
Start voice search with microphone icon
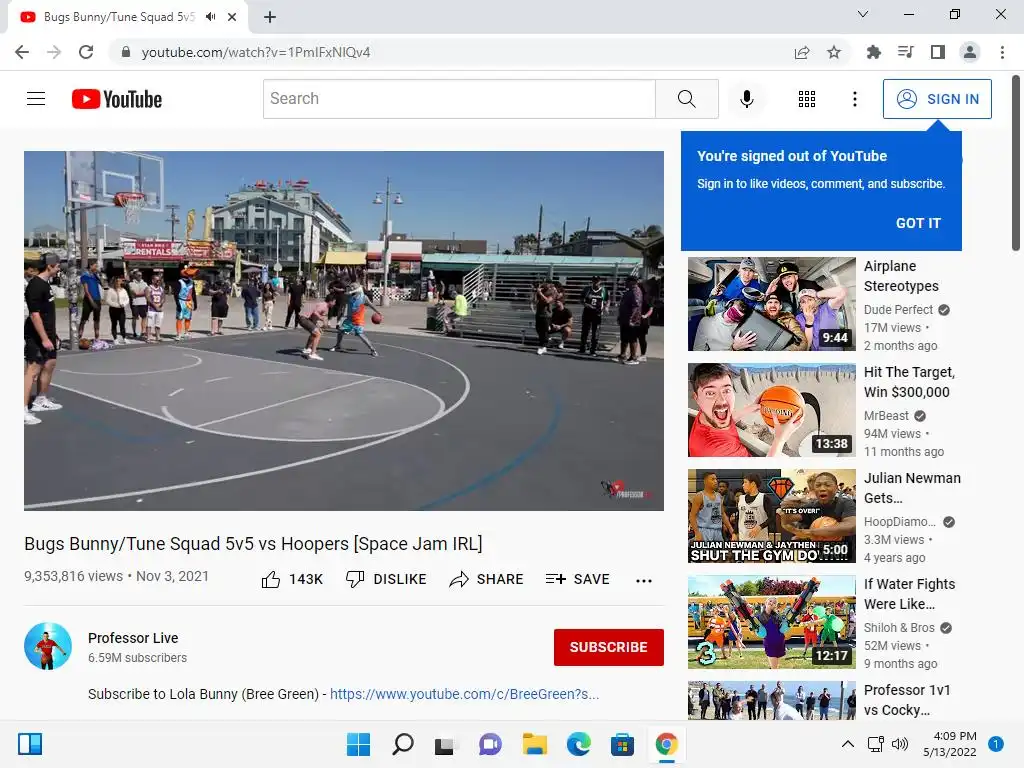click(x=746, y=99)
